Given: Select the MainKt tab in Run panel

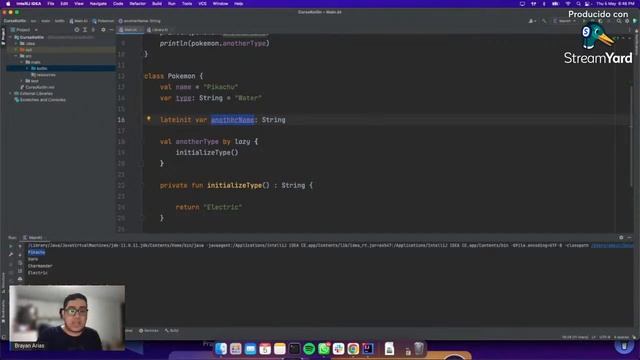Looking at the screenshot, I should pos(34,238).
